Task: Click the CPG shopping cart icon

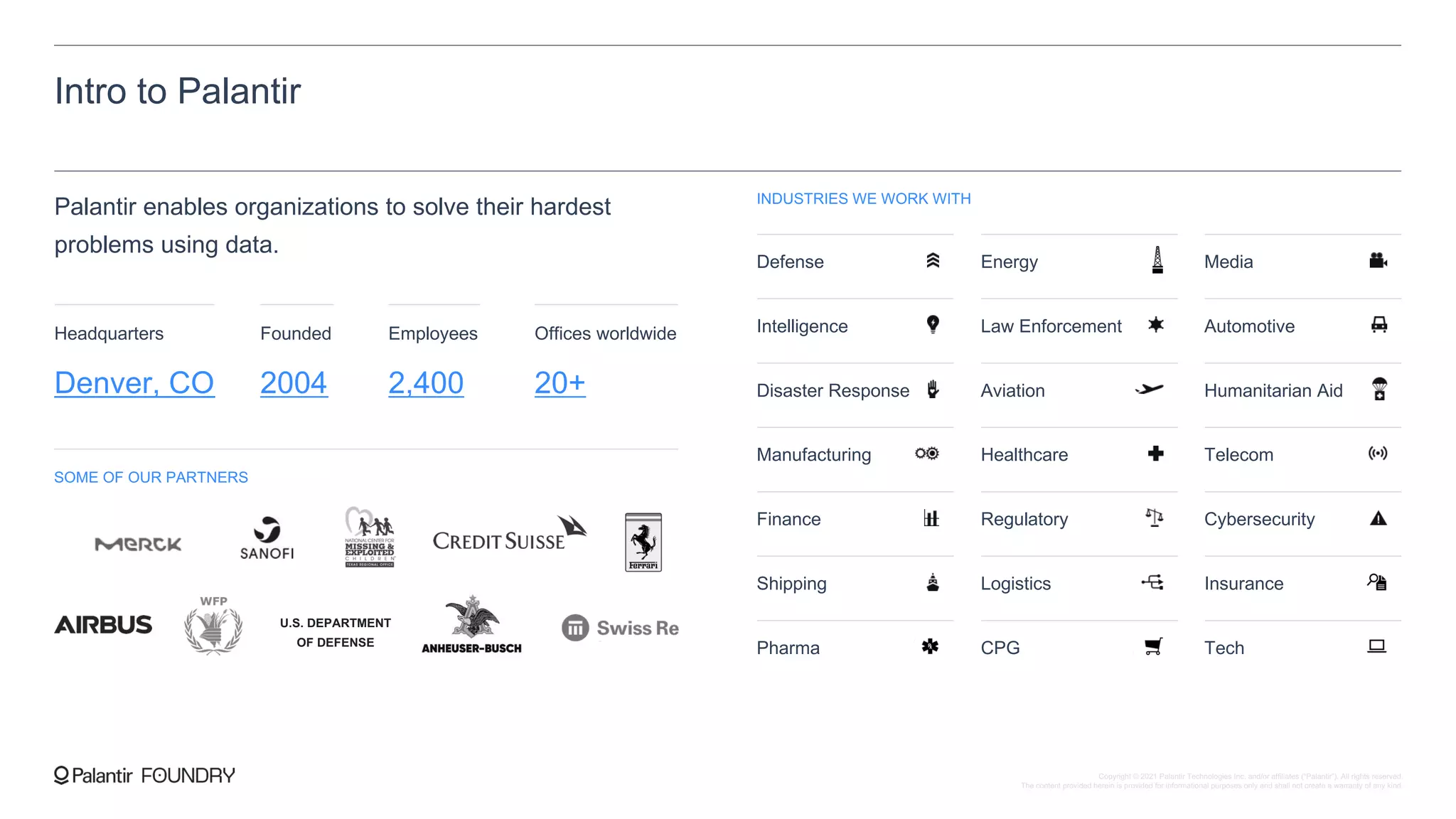Action: (x=1153, y=646)
